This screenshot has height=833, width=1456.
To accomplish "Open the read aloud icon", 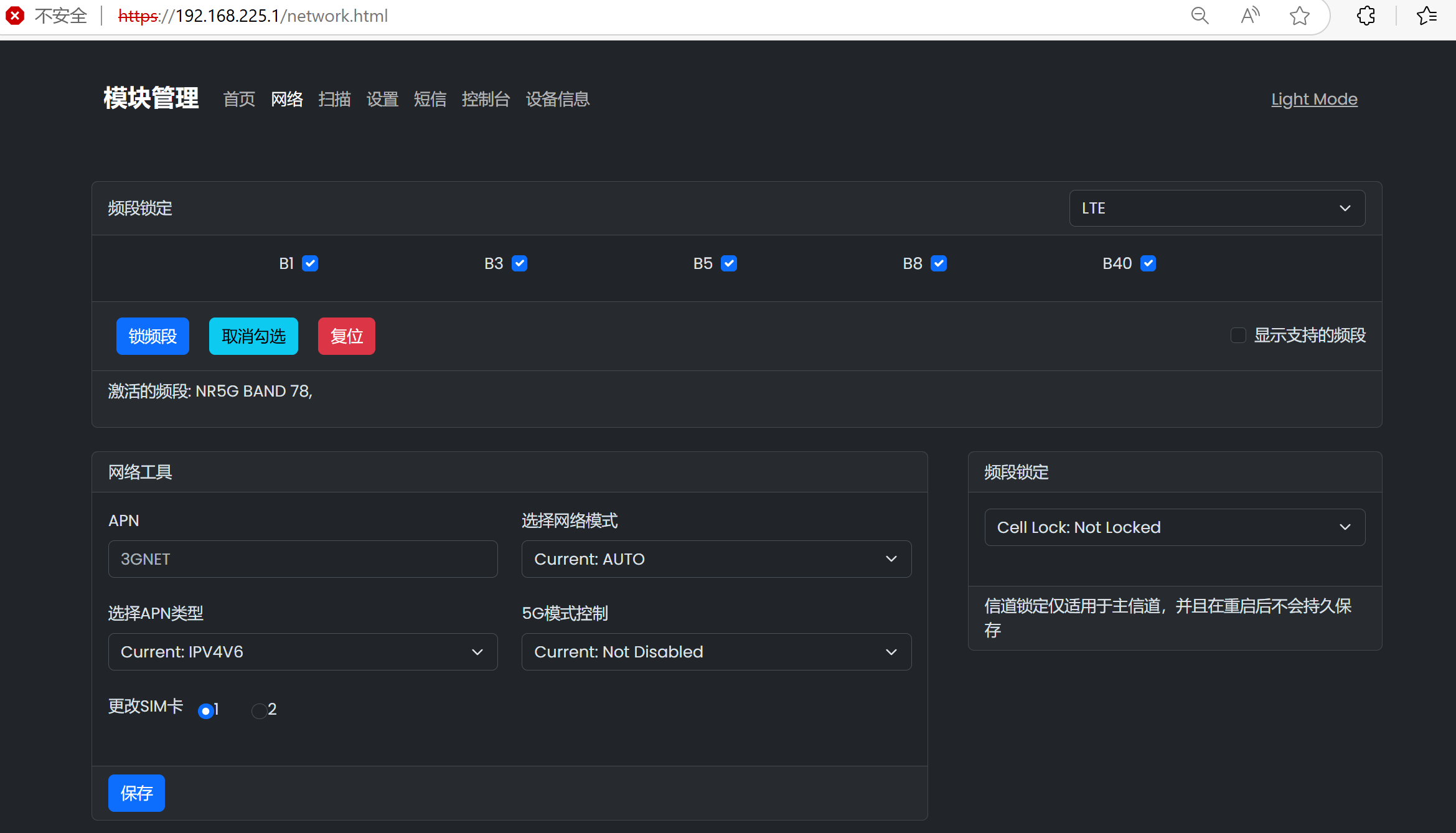I will tap(1249, 16).
